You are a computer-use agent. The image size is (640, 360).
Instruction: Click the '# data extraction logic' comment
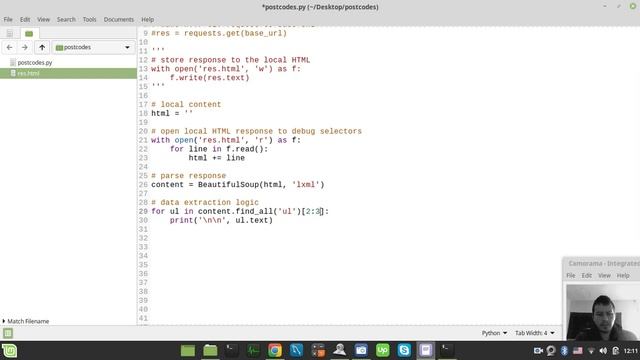point(205,202)
